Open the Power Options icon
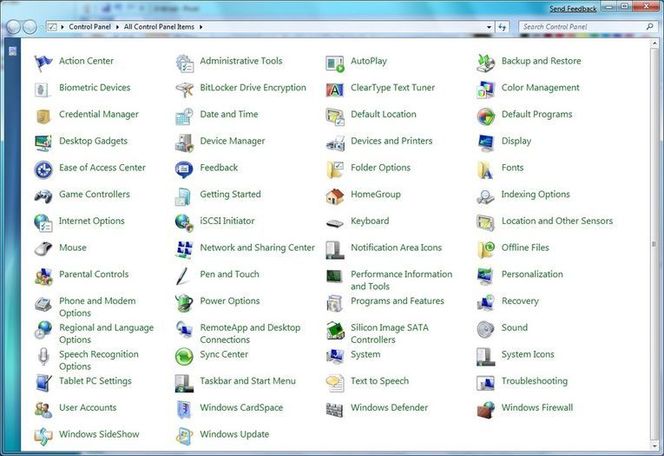Screen dimensions: 664x456 [184, 303]
